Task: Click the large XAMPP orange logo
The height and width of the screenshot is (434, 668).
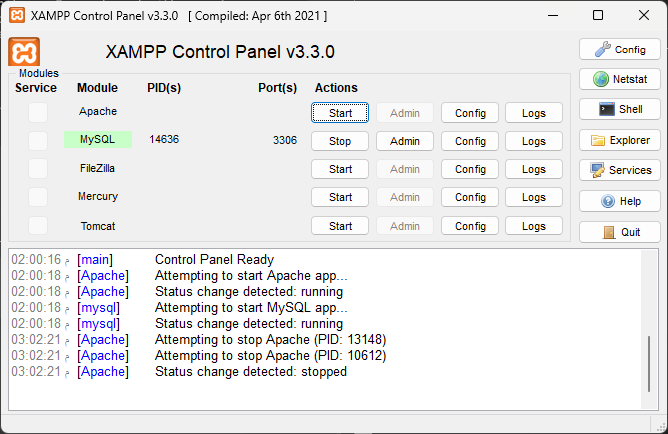Action: (x=24, y=52)
